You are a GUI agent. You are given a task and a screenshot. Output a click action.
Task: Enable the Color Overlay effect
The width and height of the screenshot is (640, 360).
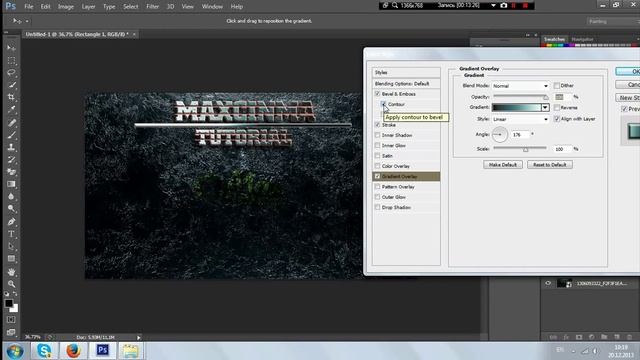click(x=378, y=166)
